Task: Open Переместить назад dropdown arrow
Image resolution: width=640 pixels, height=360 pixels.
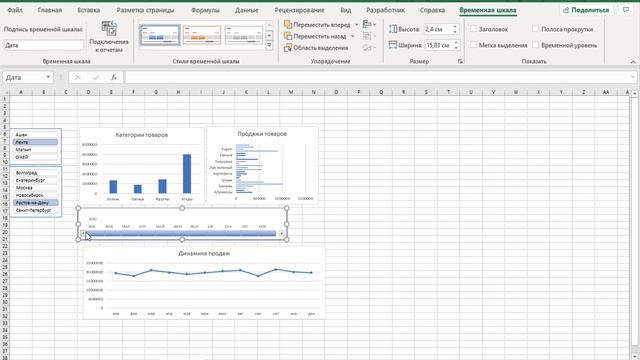Action: 353,36
